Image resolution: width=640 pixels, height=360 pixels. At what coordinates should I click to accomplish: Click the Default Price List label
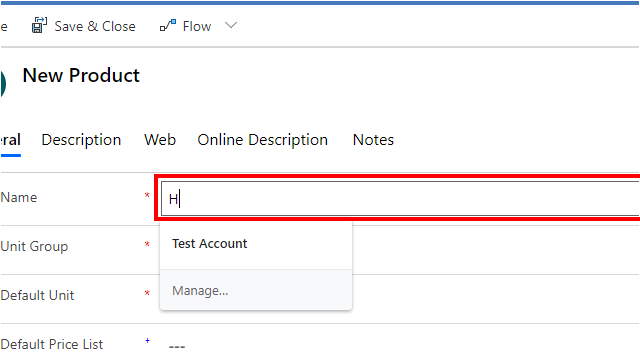tap(51, 344)
